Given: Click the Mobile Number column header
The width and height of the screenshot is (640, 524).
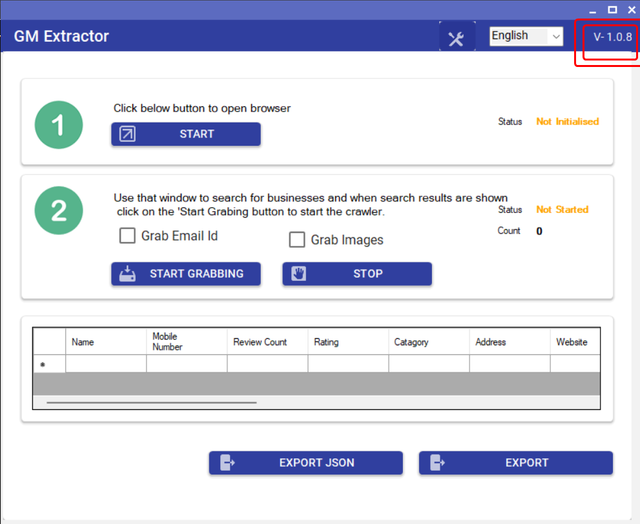Looking at the screenshot, I should (187, 342).
